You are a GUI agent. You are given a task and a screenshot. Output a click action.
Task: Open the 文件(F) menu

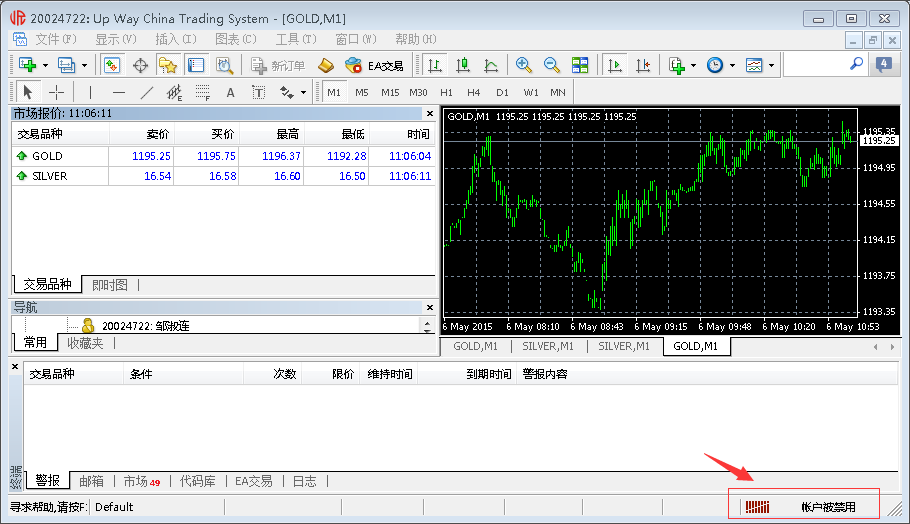[x=56, y=39]
